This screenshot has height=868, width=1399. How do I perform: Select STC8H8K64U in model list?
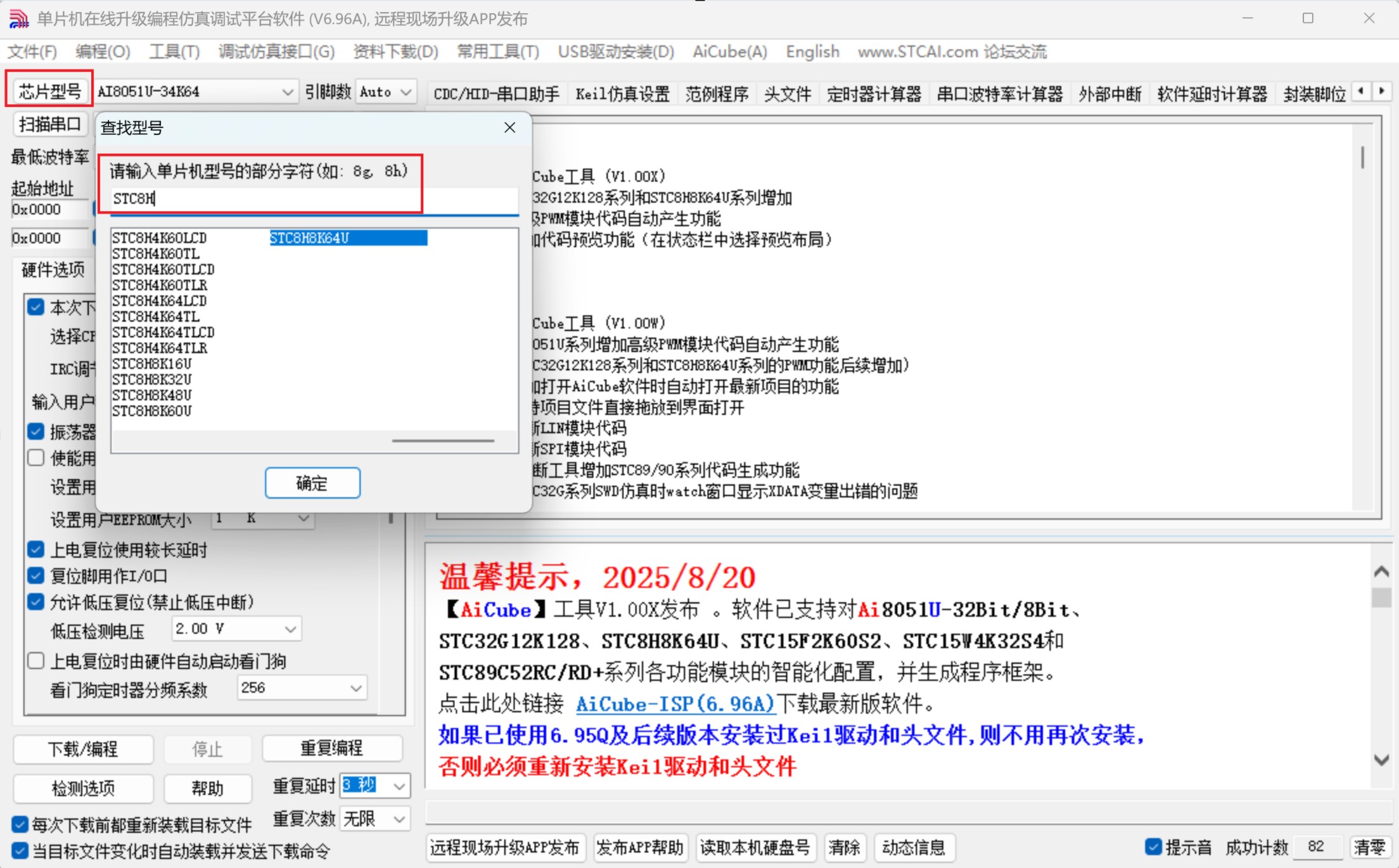(348, 238)
